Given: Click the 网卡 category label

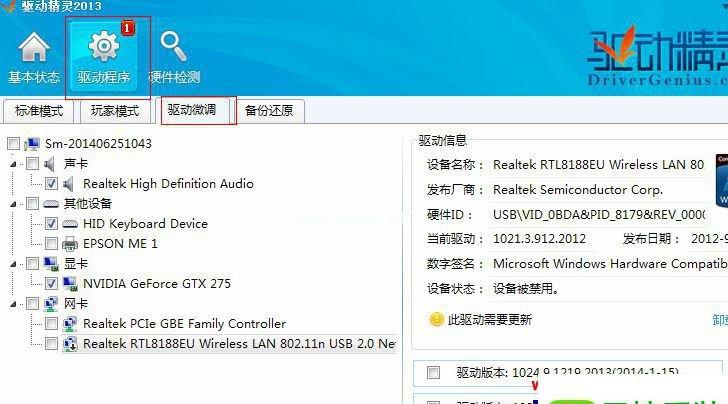Looking at the screenshot, I should [x=76, y=304].
